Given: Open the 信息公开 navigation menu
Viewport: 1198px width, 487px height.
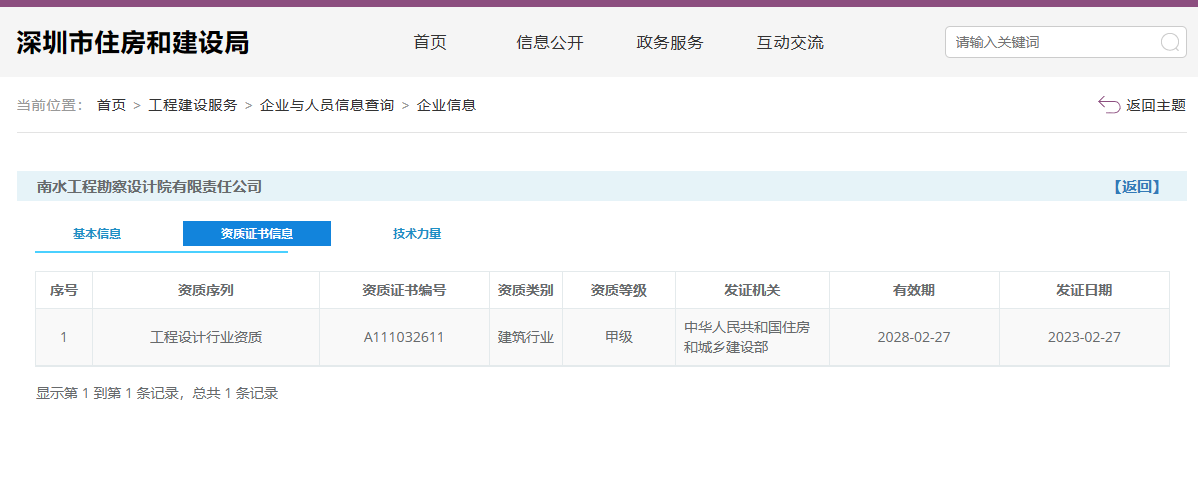Looking at the screenshot, I should tap(549, 42).
